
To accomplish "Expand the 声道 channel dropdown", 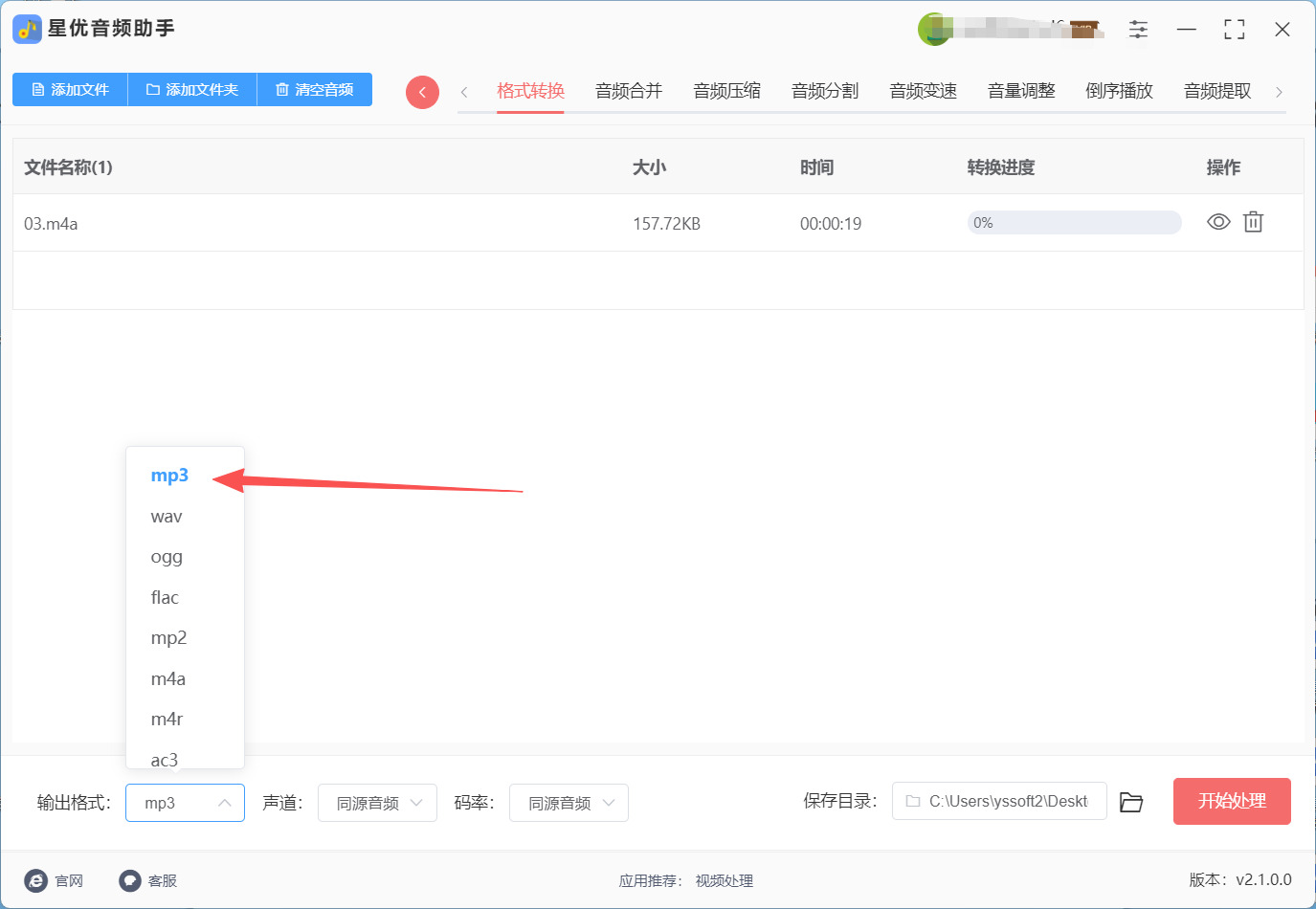I will [x=377, y=803].
